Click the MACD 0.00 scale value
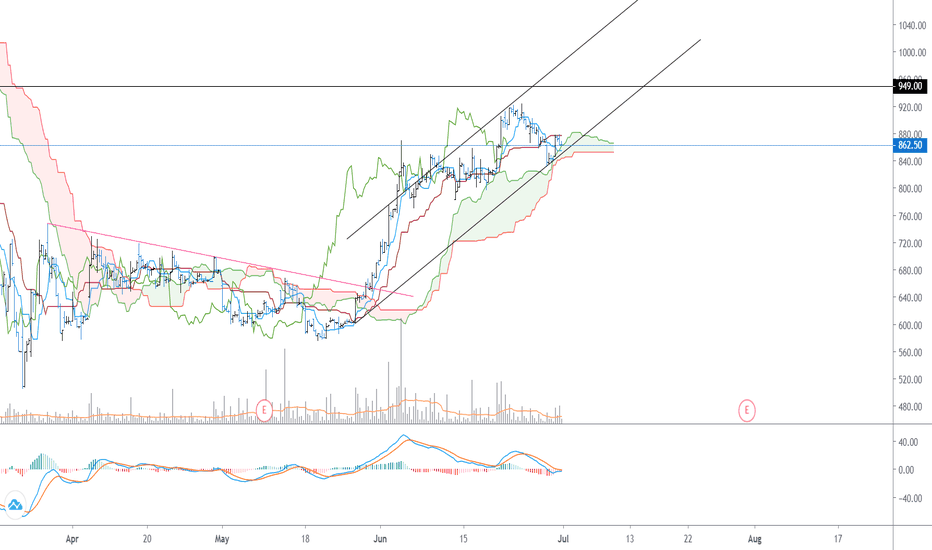Viewport: 932px width, 550px height. (906, 470)
